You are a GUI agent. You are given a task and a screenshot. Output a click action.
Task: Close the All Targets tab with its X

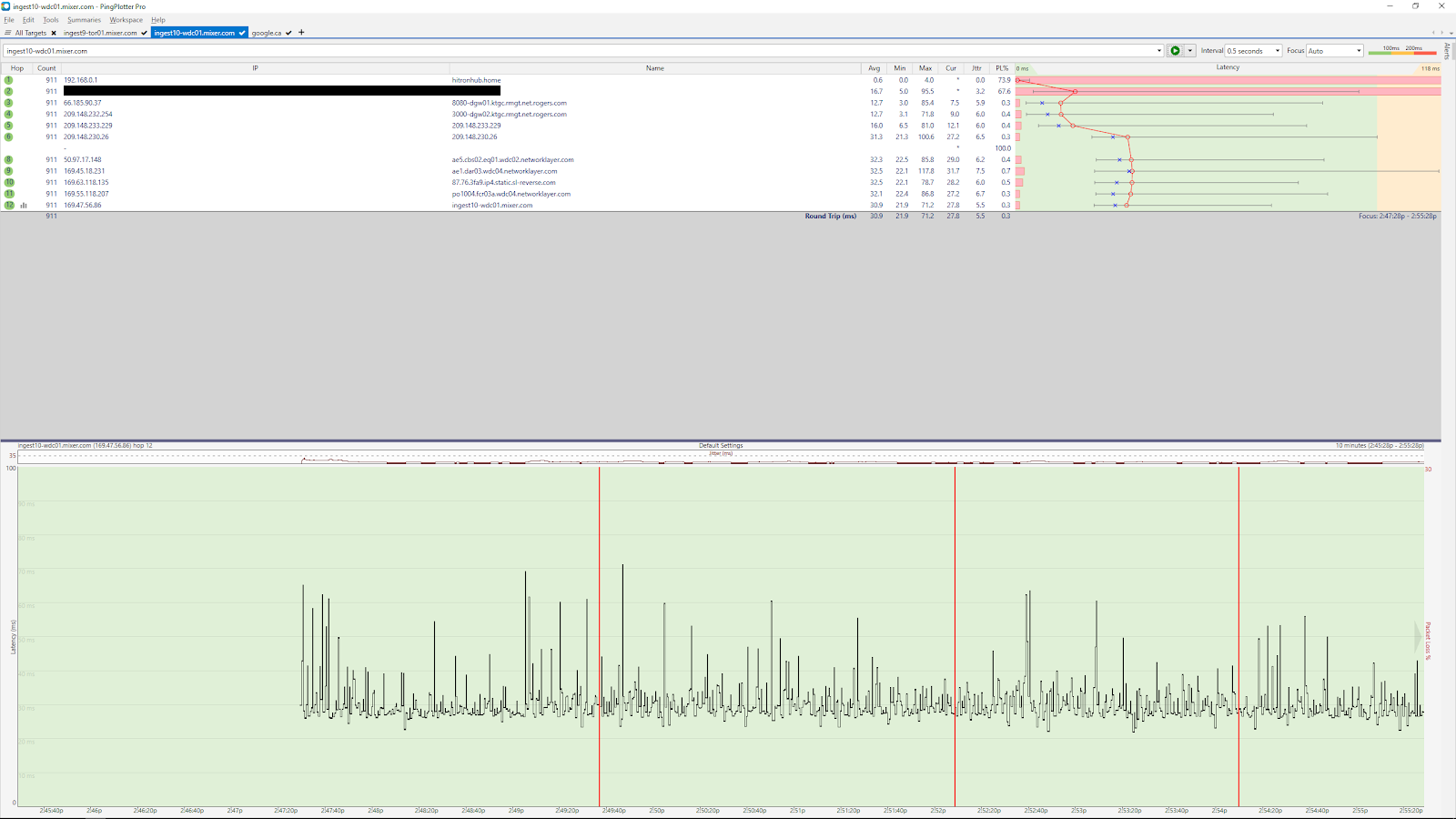click(x=54, y=33)
